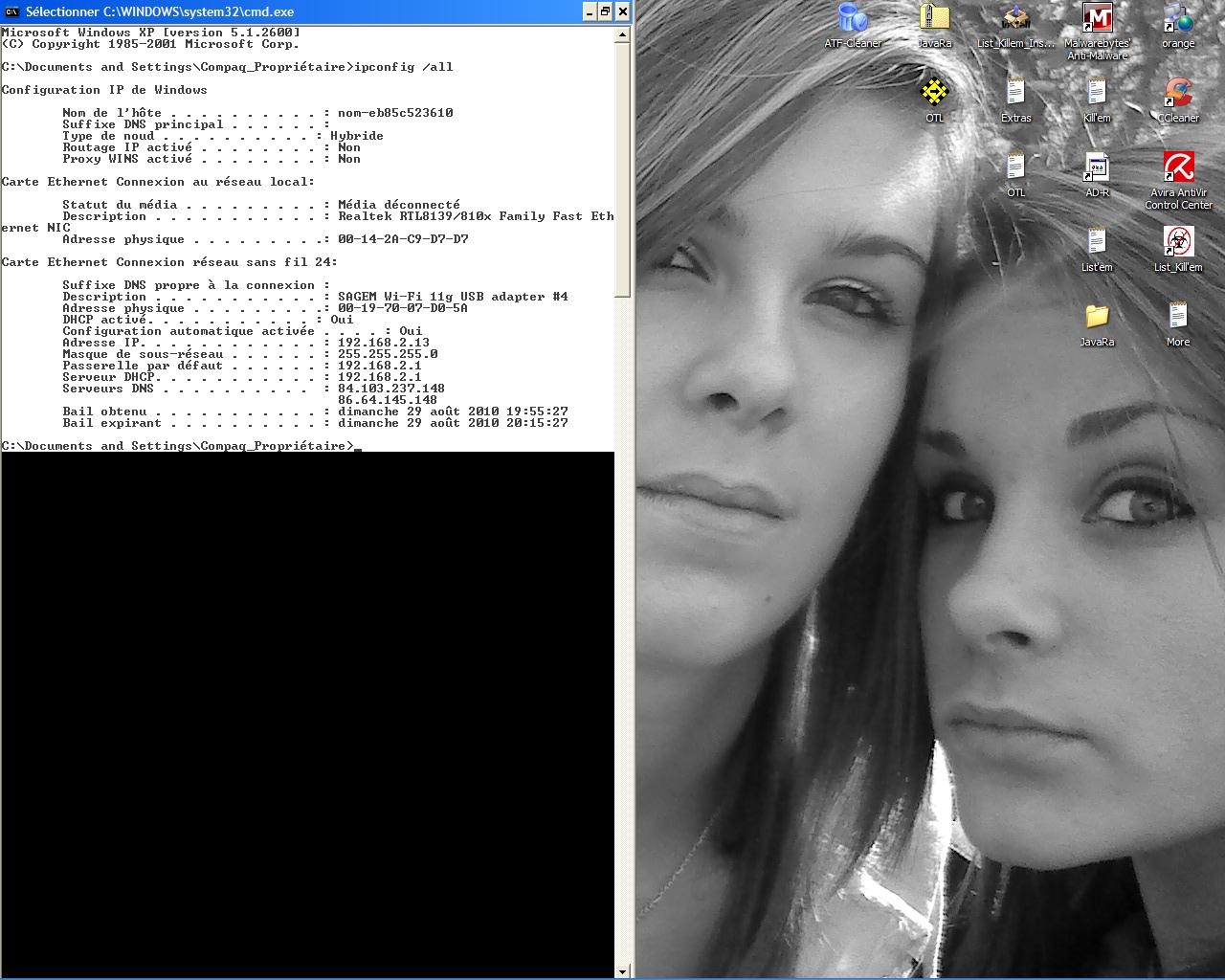Viewport: 1225px width, 980px height.
Task: Maximize the cmd.exe window
Action: point(605,11)
